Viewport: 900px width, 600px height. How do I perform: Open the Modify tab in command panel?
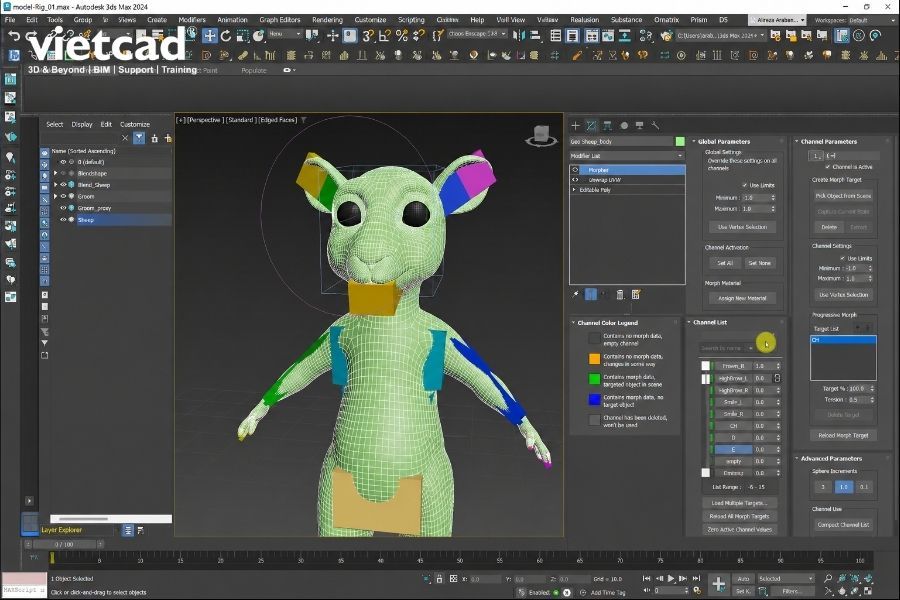591,125
